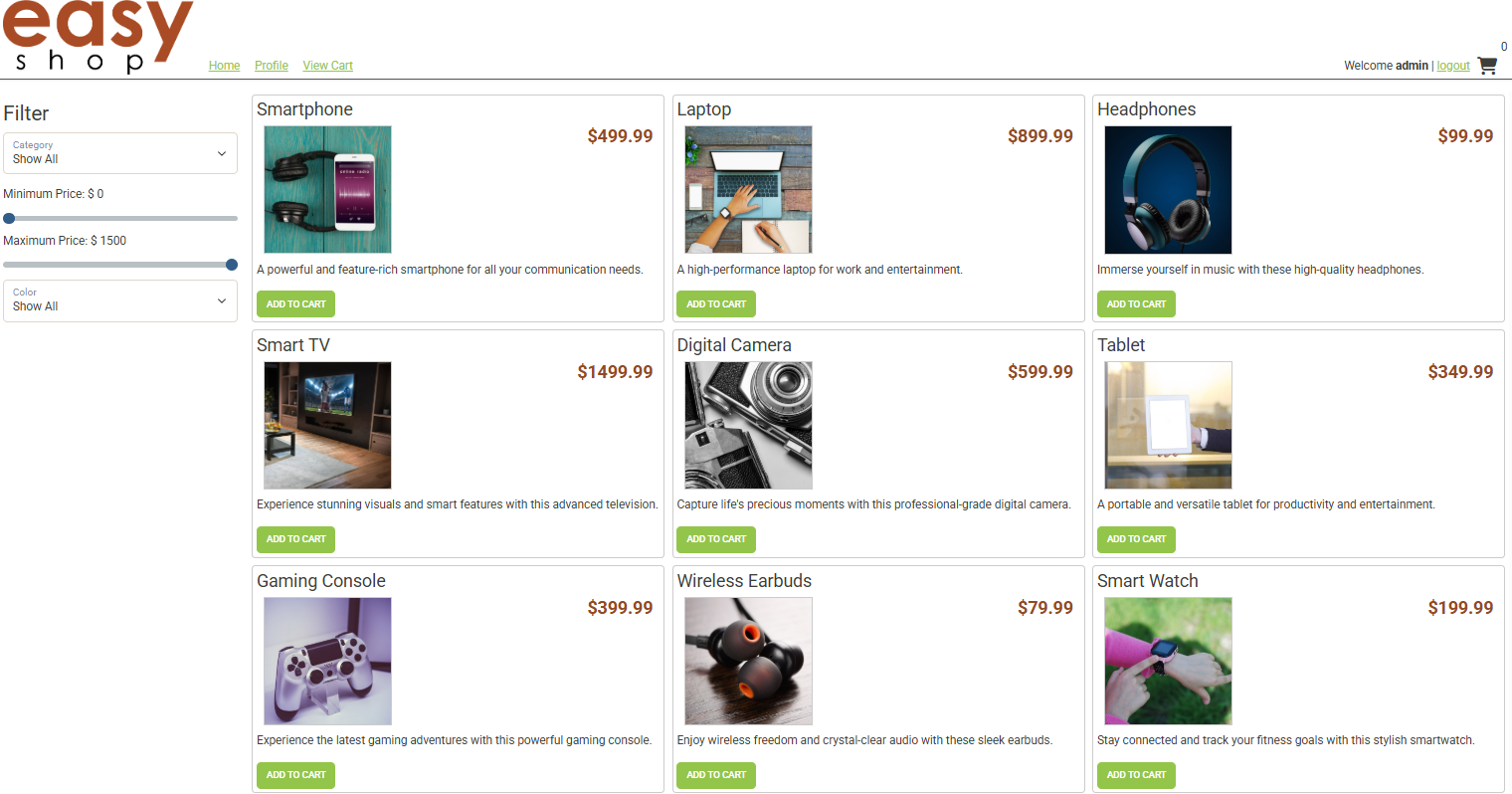
Task: Expand the Category dropdown chevron
Action: click(222, 153)
